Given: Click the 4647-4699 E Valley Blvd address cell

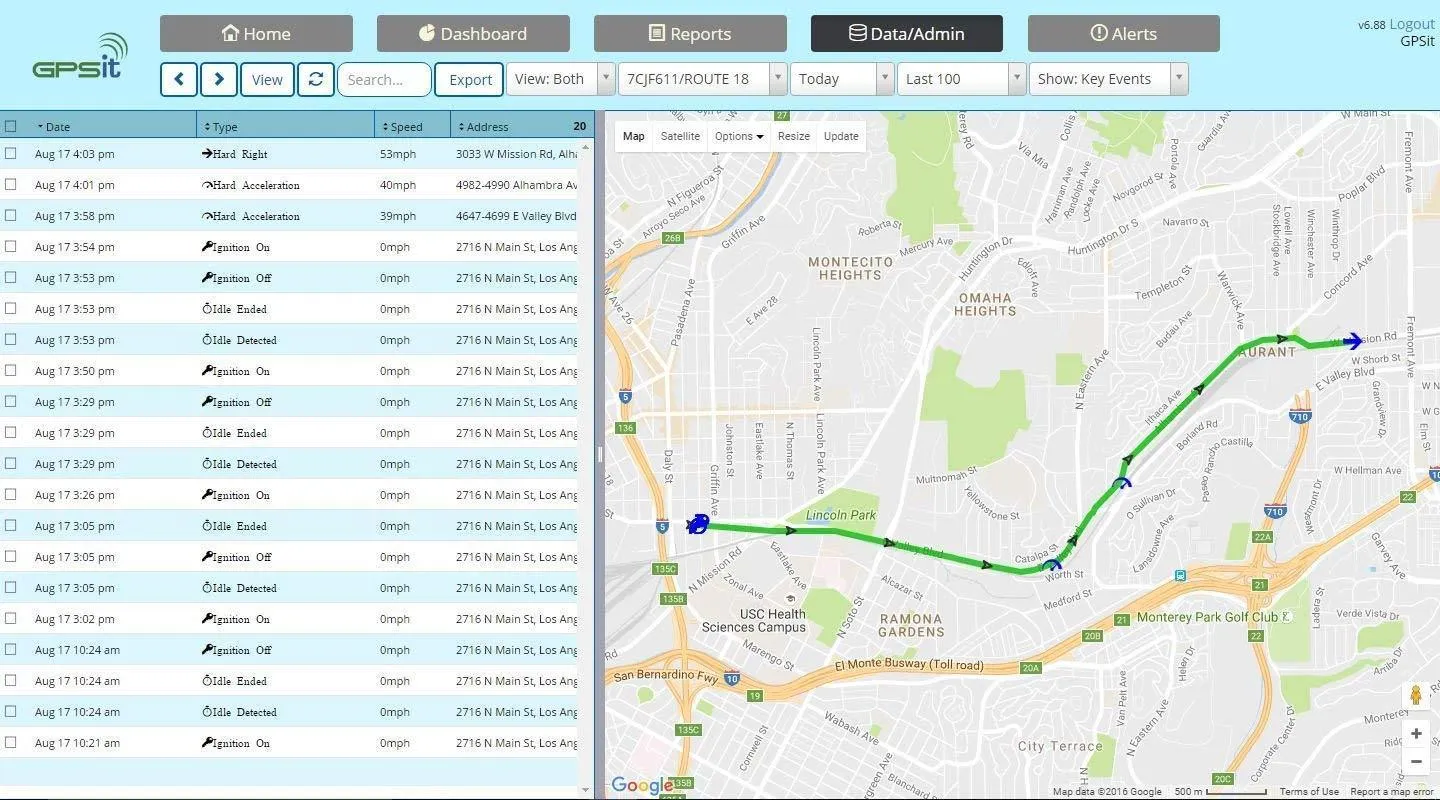Looking at the screenshot, I should pyautogui.click(x=516, y=216).
